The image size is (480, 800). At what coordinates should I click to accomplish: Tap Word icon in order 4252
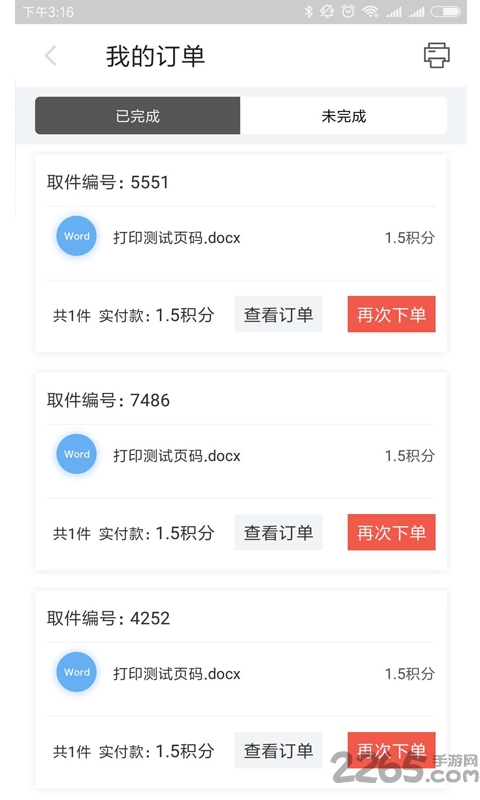point(77,672)
